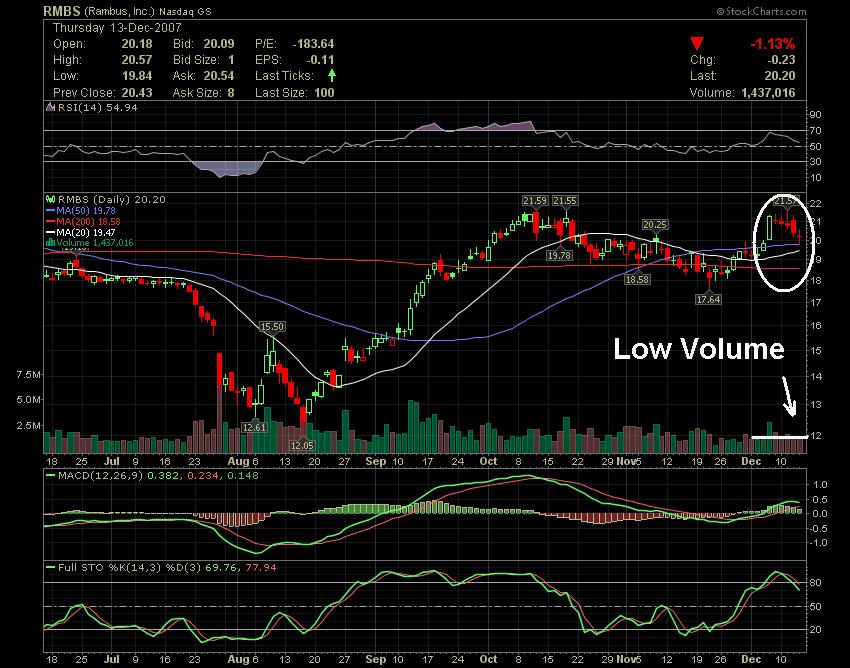Screen dimensions: 850x668
Task: Click the Prev Close value 20.43
Action: tap(137, 93)
